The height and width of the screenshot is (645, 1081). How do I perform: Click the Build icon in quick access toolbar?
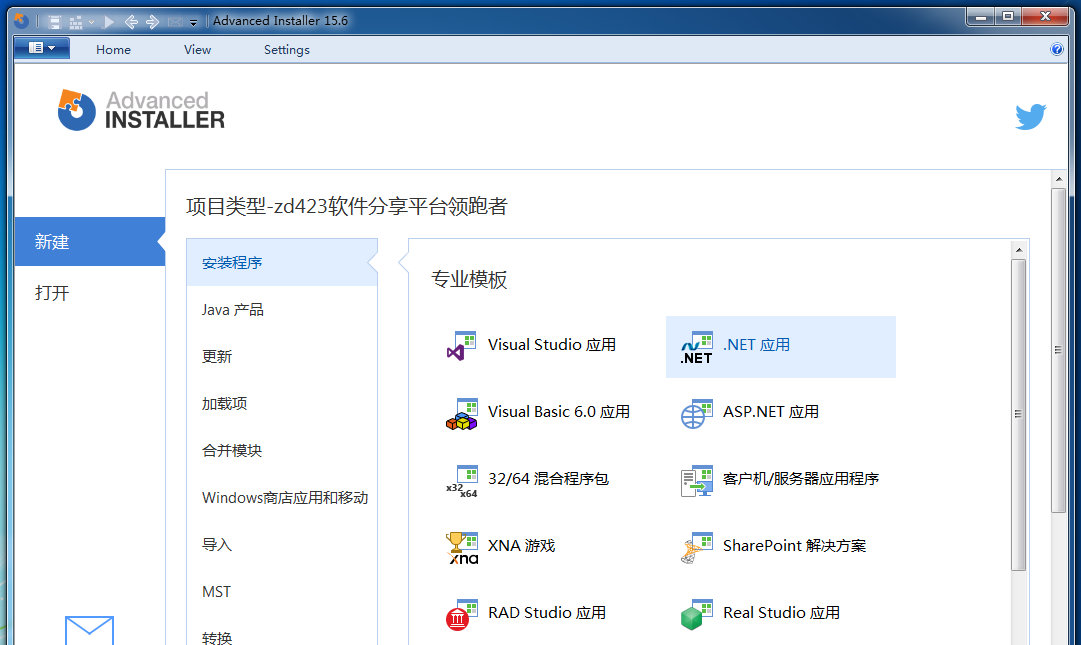[x=76, y=22]
